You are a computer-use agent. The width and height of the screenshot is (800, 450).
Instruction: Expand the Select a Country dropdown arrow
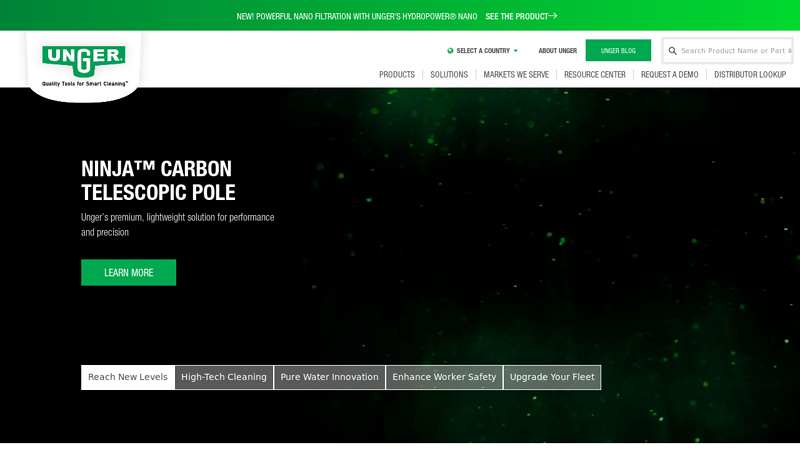click(516, 51)
